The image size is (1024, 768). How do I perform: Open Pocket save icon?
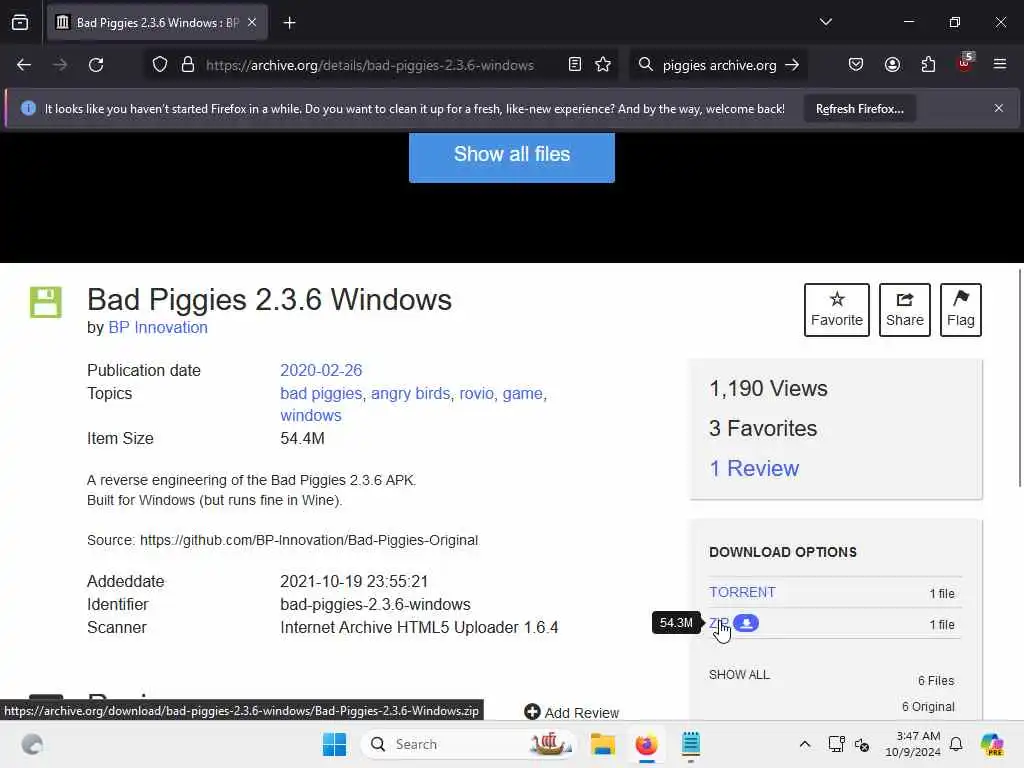pyautogui.click(x=856, y=65)
